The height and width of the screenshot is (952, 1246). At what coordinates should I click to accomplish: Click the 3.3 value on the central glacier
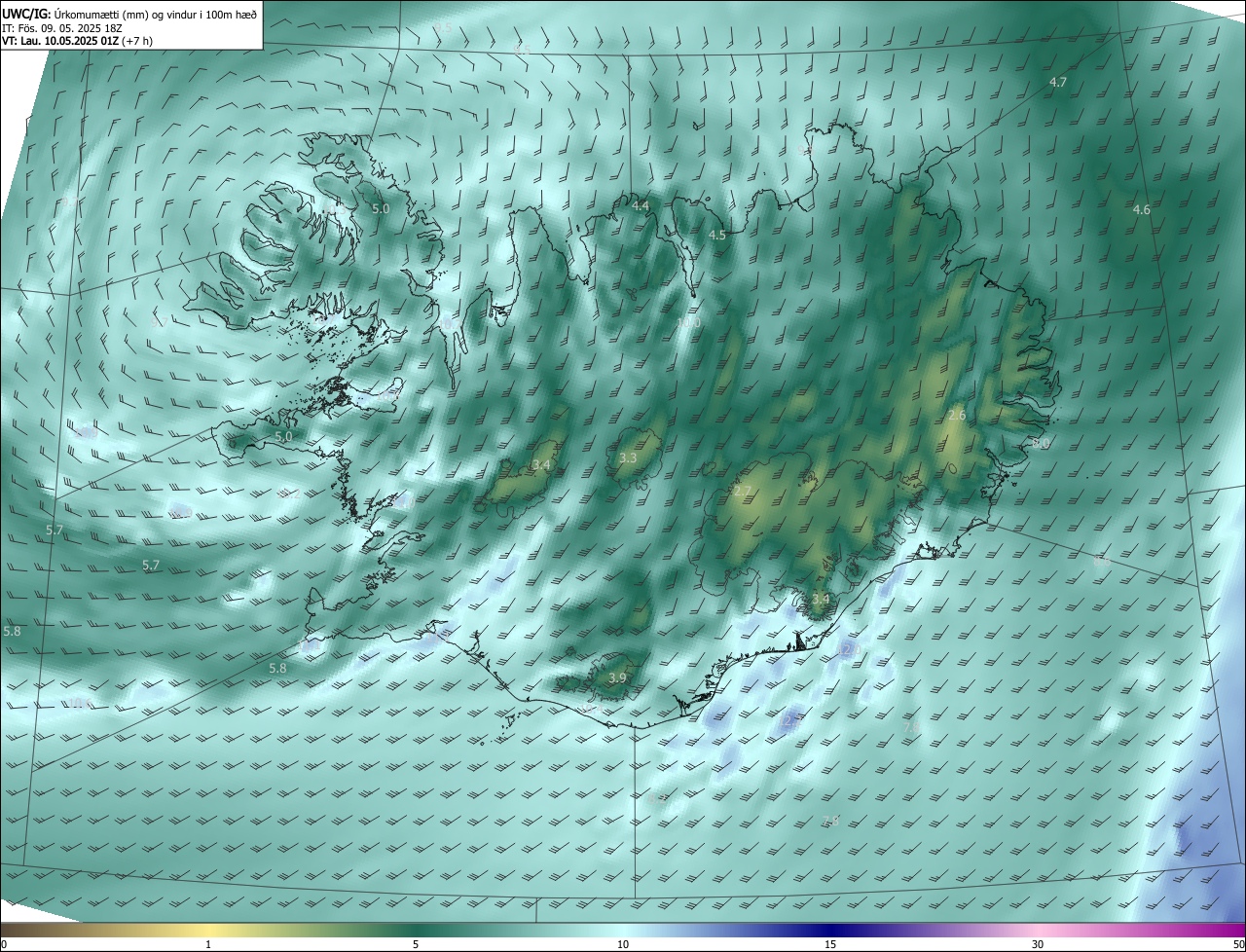coord(628,458)
